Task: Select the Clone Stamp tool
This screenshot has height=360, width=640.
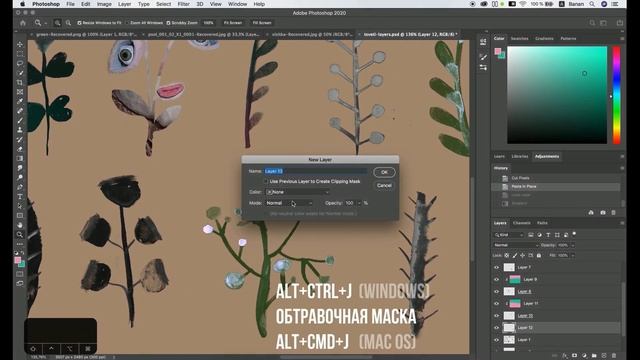Action: pos(20,130)
